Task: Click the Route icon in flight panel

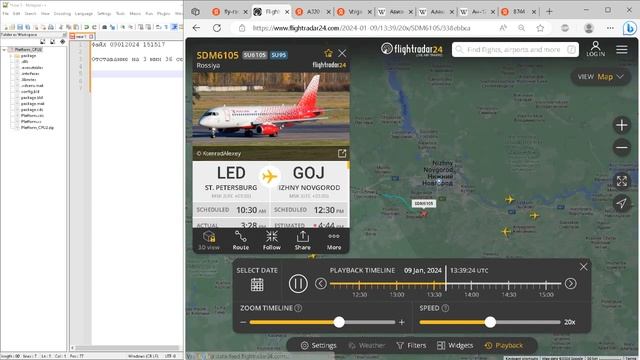Action: 240,240
